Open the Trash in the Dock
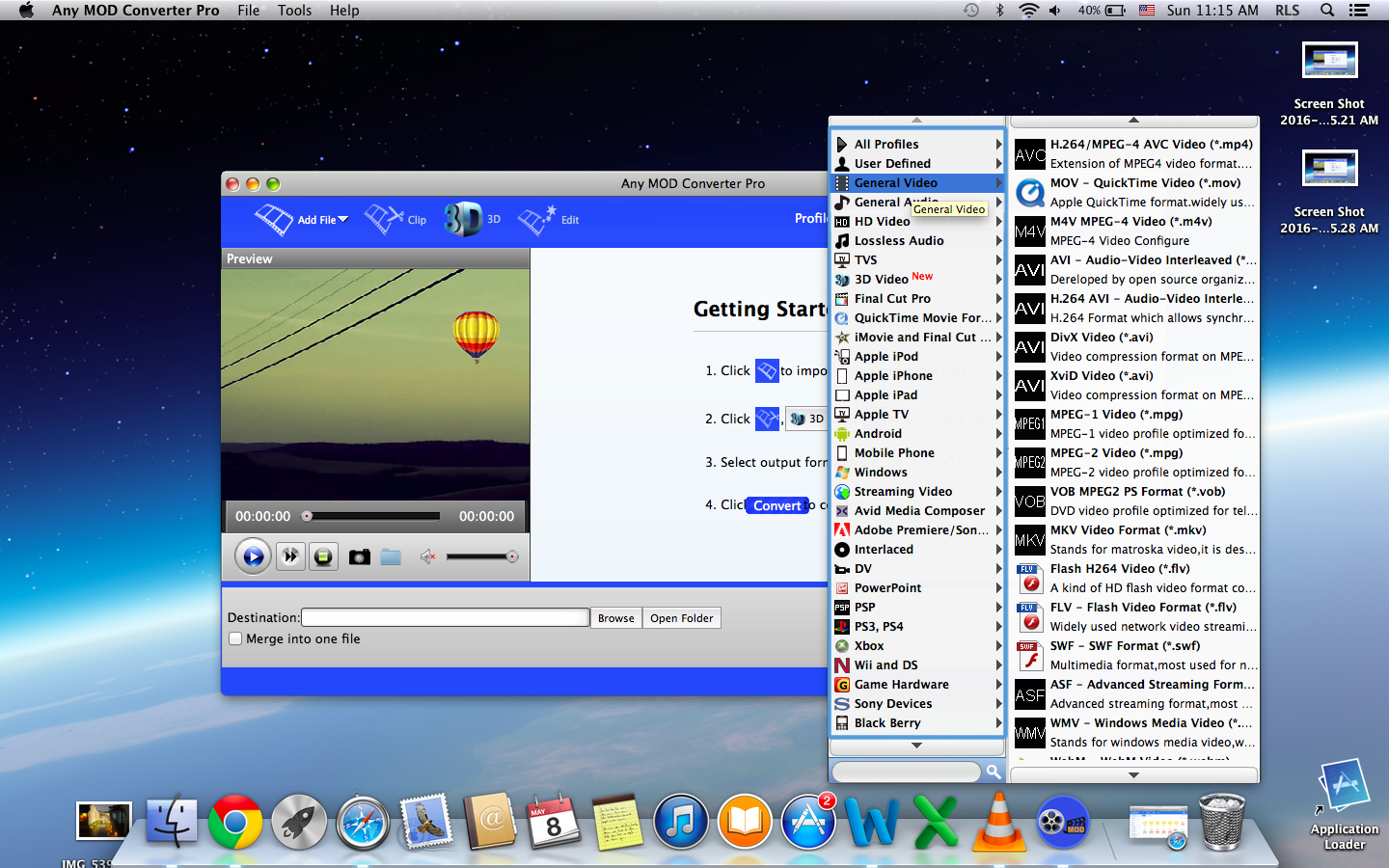 (1222, 822)
